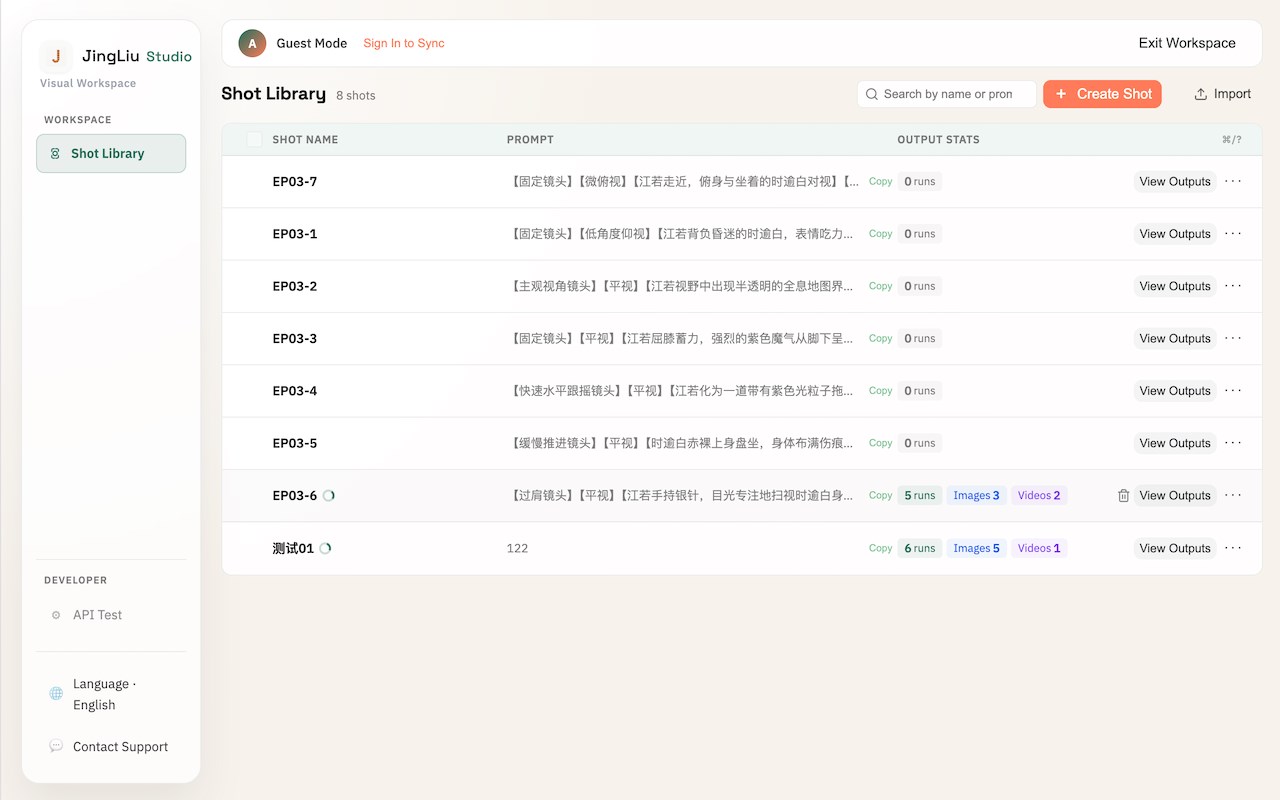Copy the prompt of EP03-6
The height and width of the screenshot is (800, 1280).
[880, 495]
